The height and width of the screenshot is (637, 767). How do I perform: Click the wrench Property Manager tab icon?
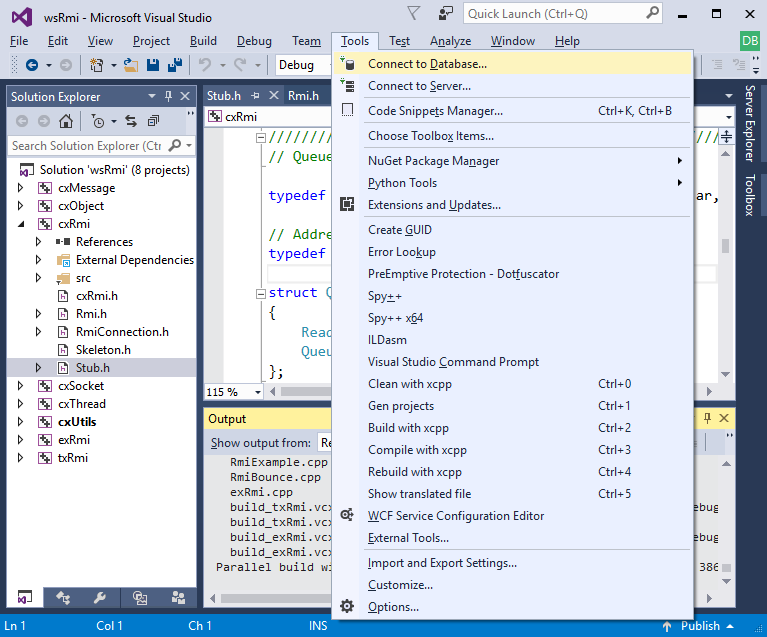click(x=100, y=597)
